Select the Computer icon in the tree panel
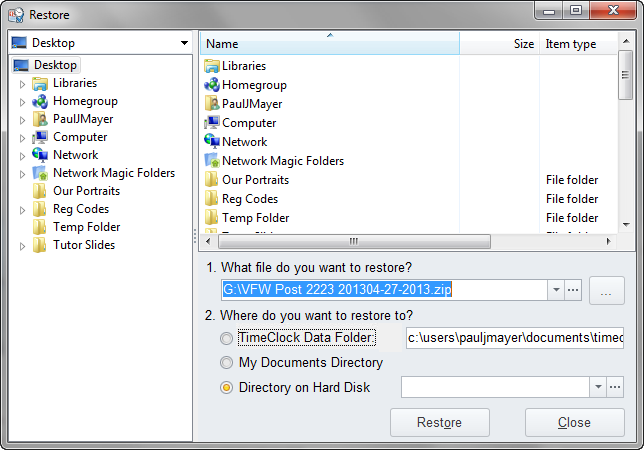Viewport: 644px width, 450px height. click(x=40, y=137)
